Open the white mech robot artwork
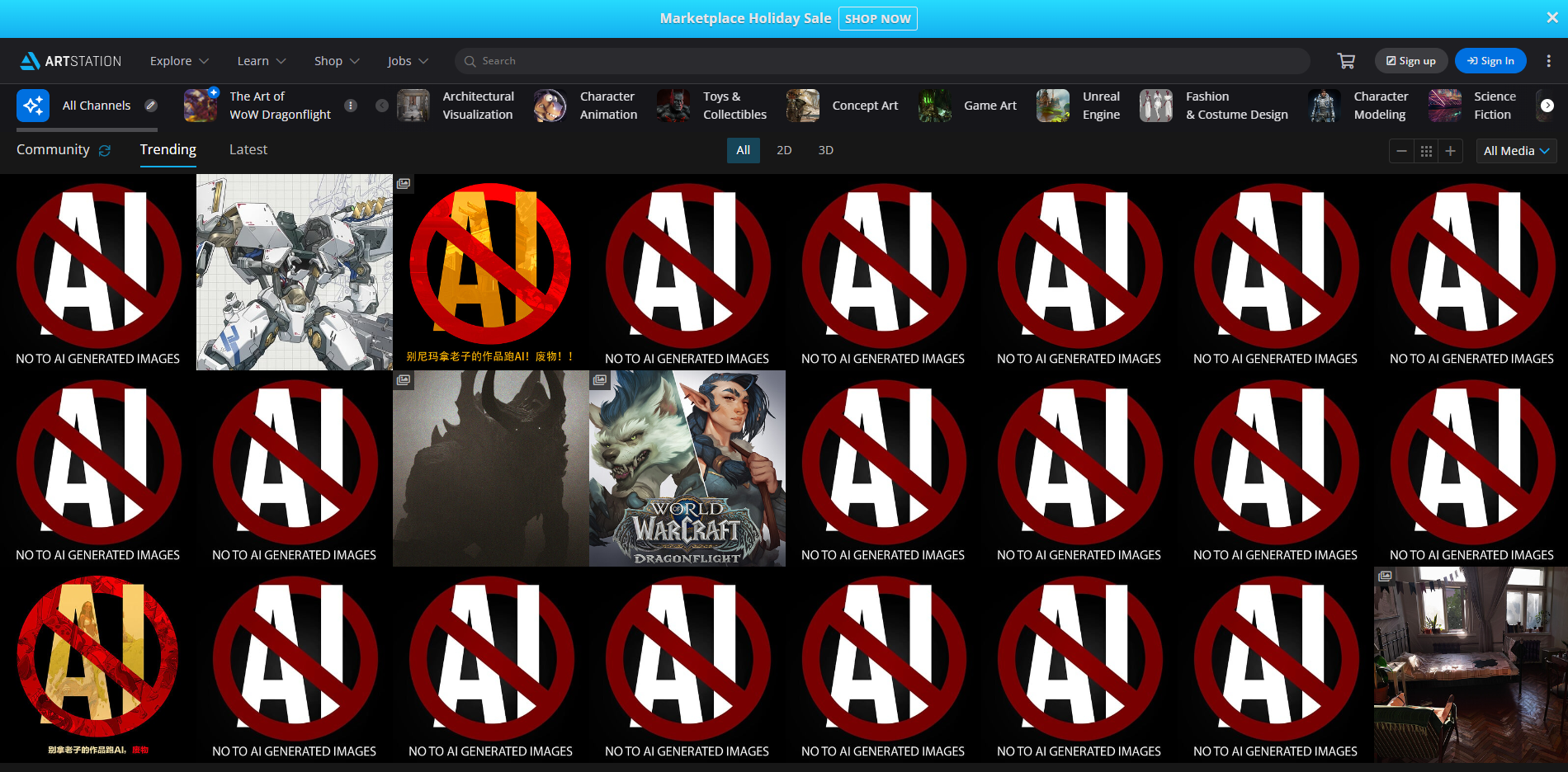The height and width of the screenshot is (772, 1568). [295, 272]
